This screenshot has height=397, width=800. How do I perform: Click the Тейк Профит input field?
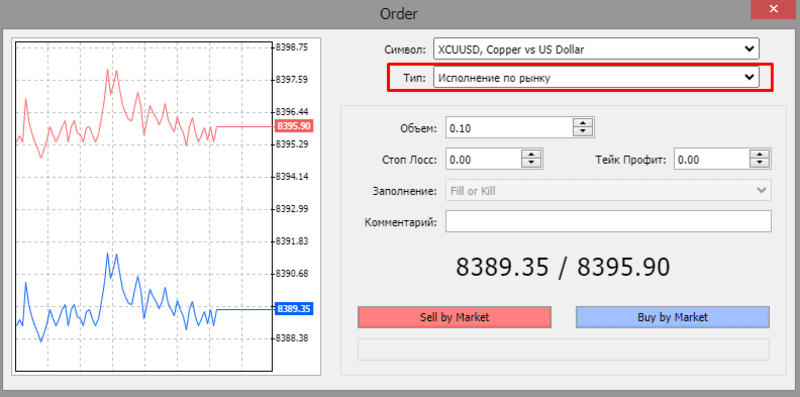pyautogui.click(x=711, y=160)
